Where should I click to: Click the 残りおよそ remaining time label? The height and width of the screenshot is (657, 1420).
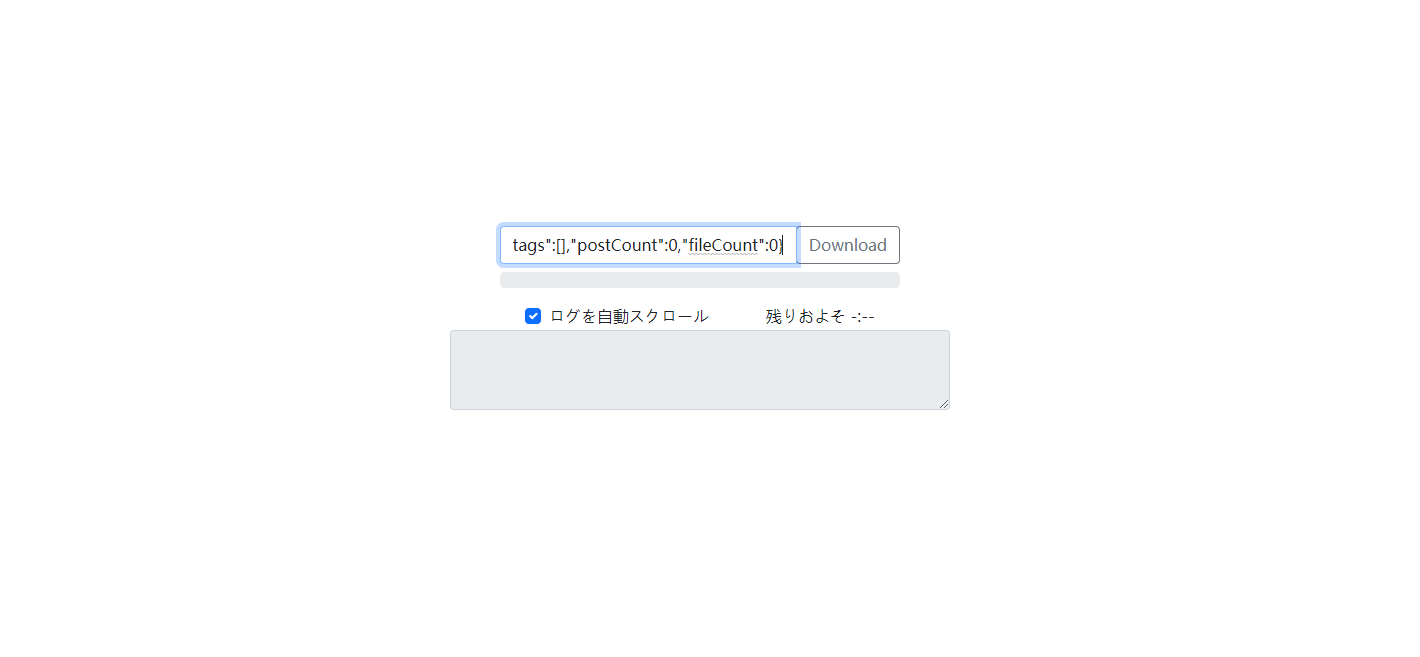(x=805, y=316)
